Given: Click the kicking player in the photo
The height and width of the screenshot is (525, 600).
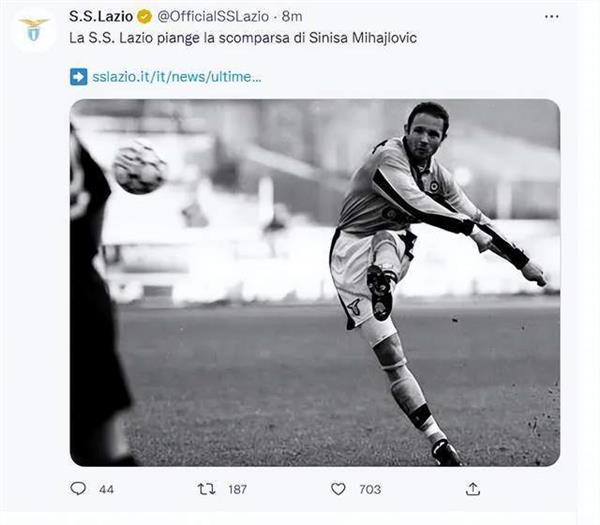Looking at the screenshot, I should pyautogui.click(x=410, y=260).
